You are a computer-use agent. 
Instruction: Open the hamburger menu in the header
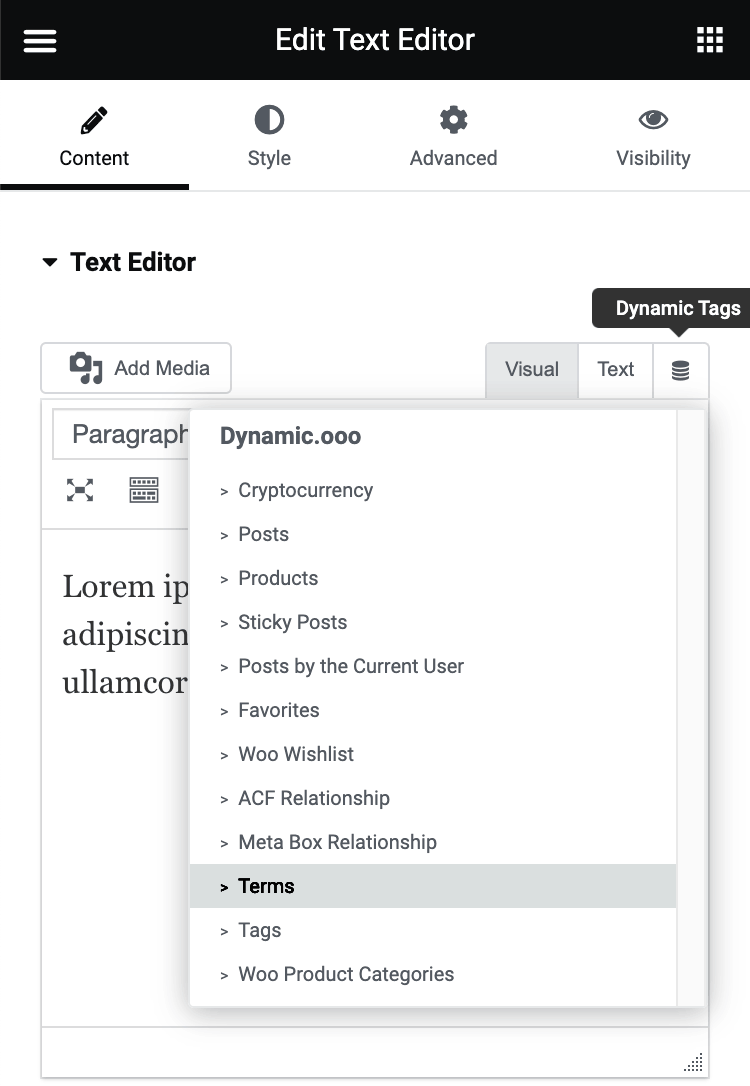[39, 40]
